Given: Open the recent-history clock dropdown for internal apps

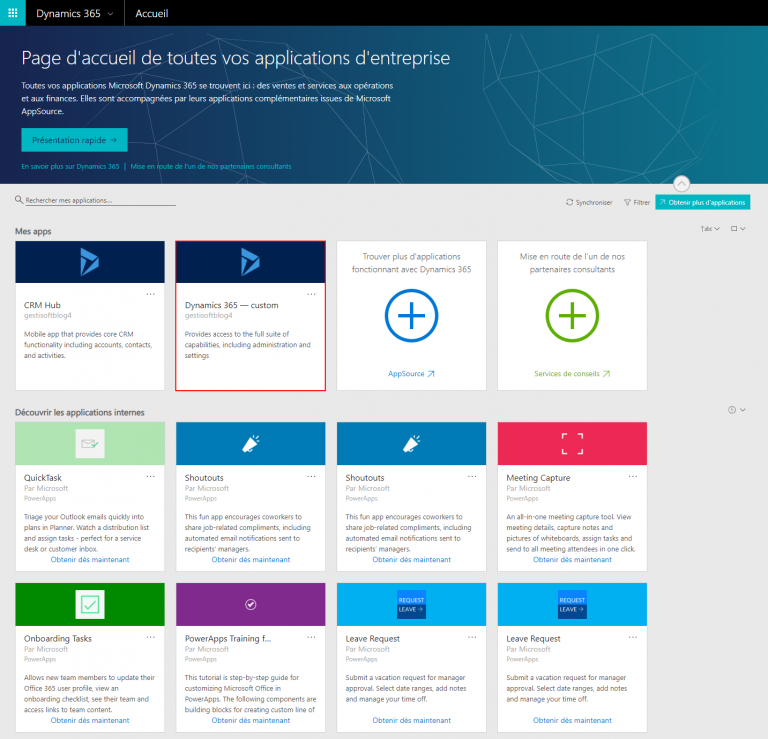Looking at the screenshot, I should click(x=737, y=410).
